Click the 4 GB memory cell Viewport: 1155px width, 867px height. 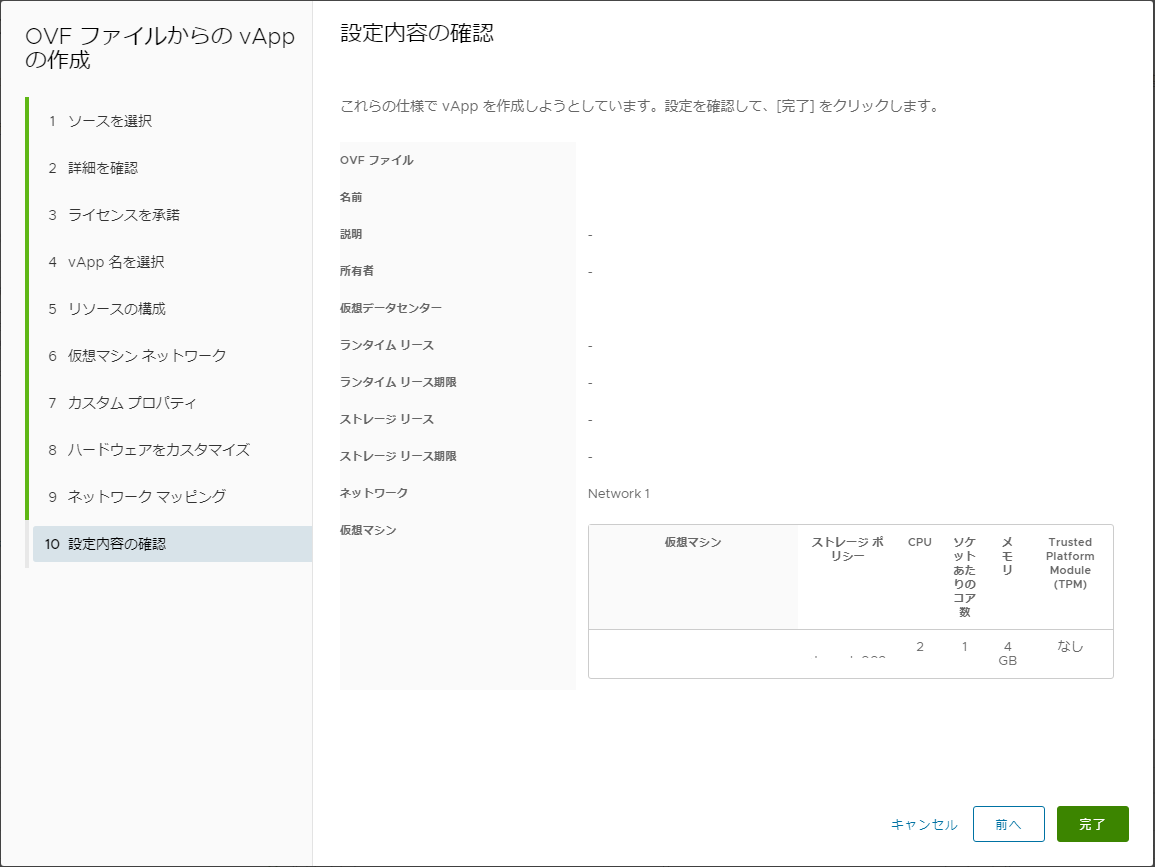(1007, 653)
